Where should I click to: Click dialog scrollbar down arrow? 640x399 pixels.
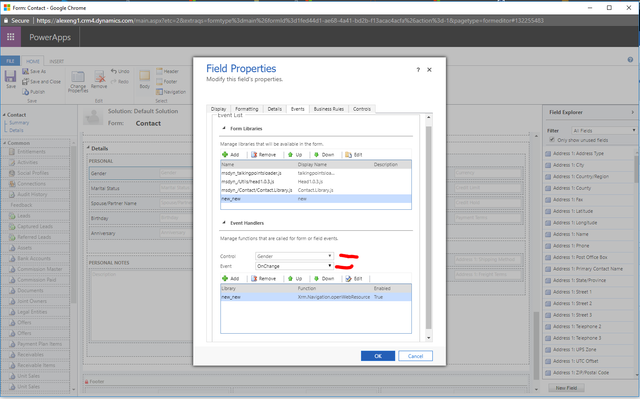pyautogui.click(x=429, y=338)
